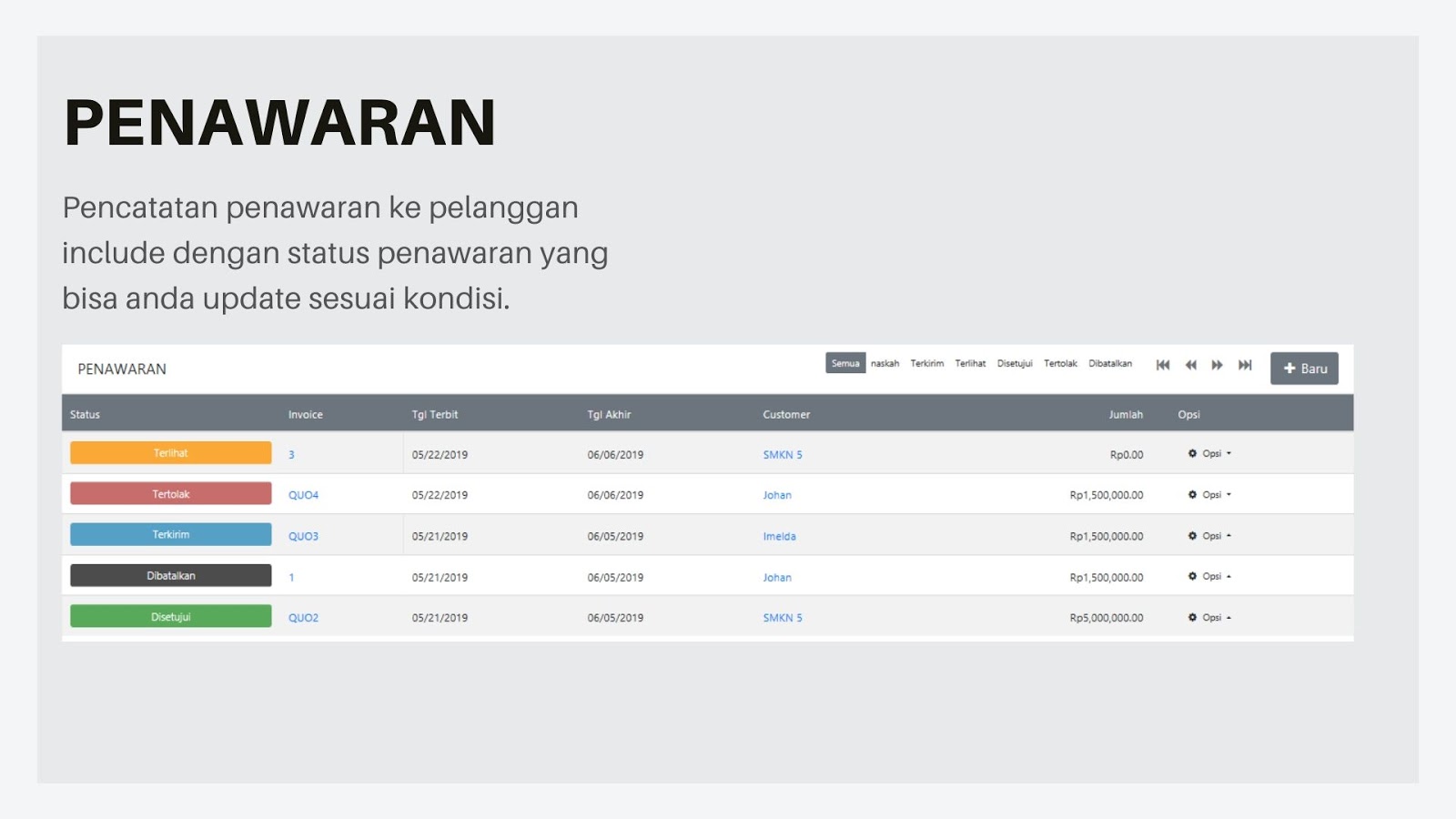This screenshot has width=1456, height=819.
Task: Filter by naskah status
Action: click(x=885, y=363)
